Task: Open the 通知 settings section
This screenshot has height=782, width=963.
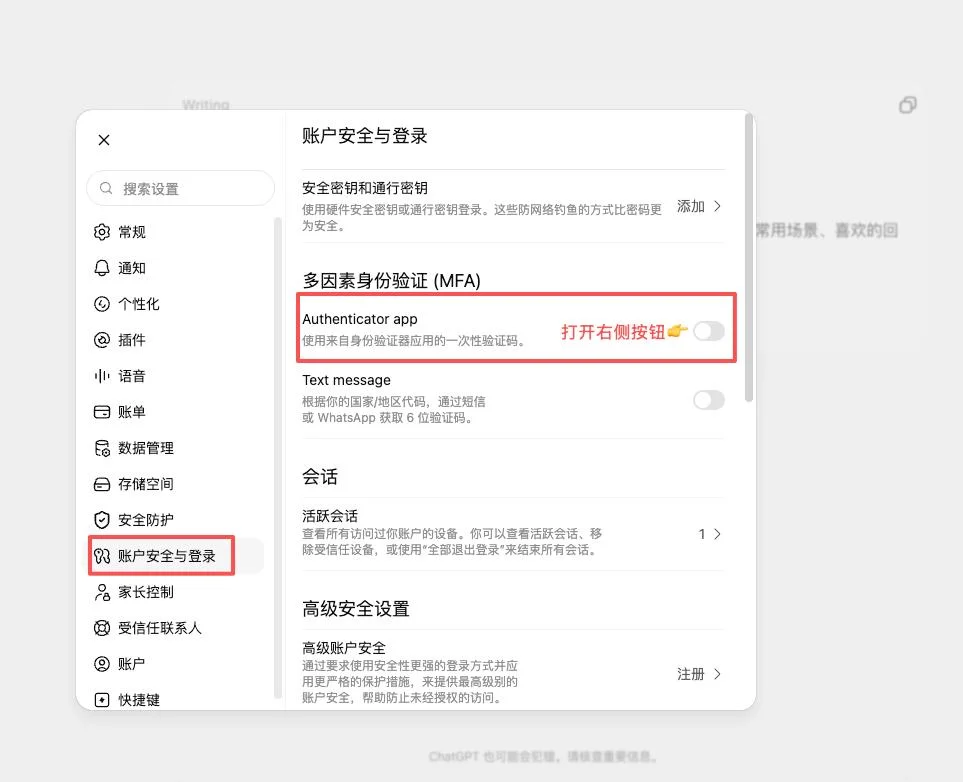Action: tap(178, 268)
